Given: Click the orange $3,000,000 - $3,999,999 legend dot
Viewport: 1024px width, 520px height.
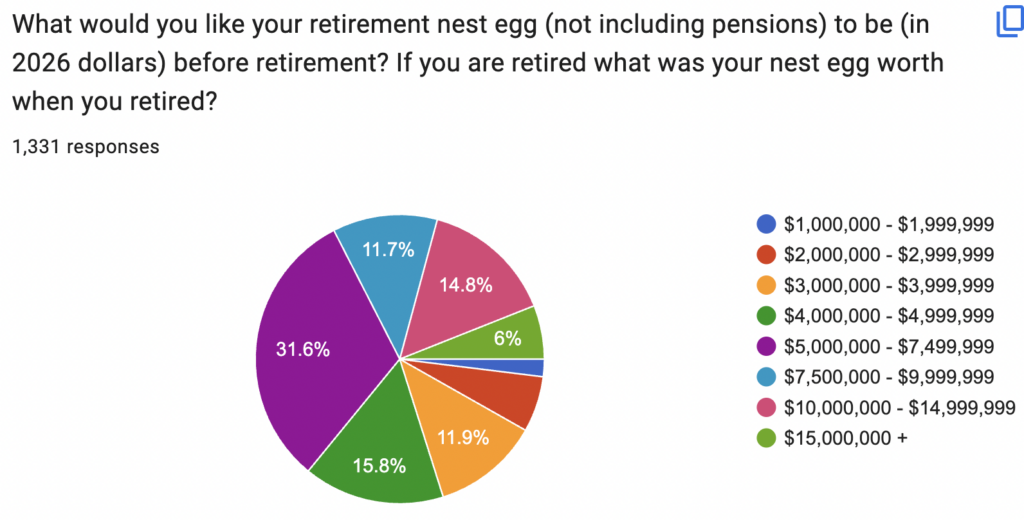Looking at the screenshot, I should coord(766,285).
